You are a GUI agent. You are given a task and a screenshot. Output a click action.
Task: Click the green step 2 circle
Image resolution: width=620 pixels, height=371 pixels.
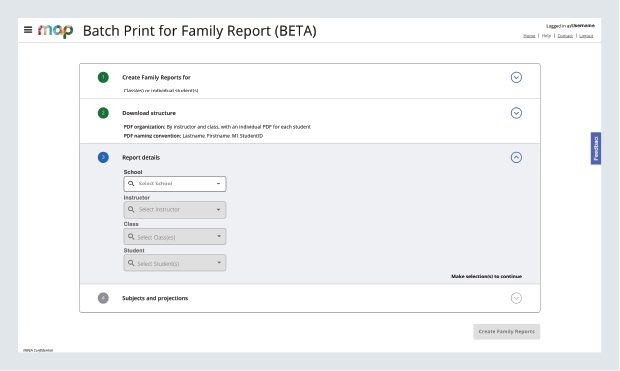click(103, 113)
